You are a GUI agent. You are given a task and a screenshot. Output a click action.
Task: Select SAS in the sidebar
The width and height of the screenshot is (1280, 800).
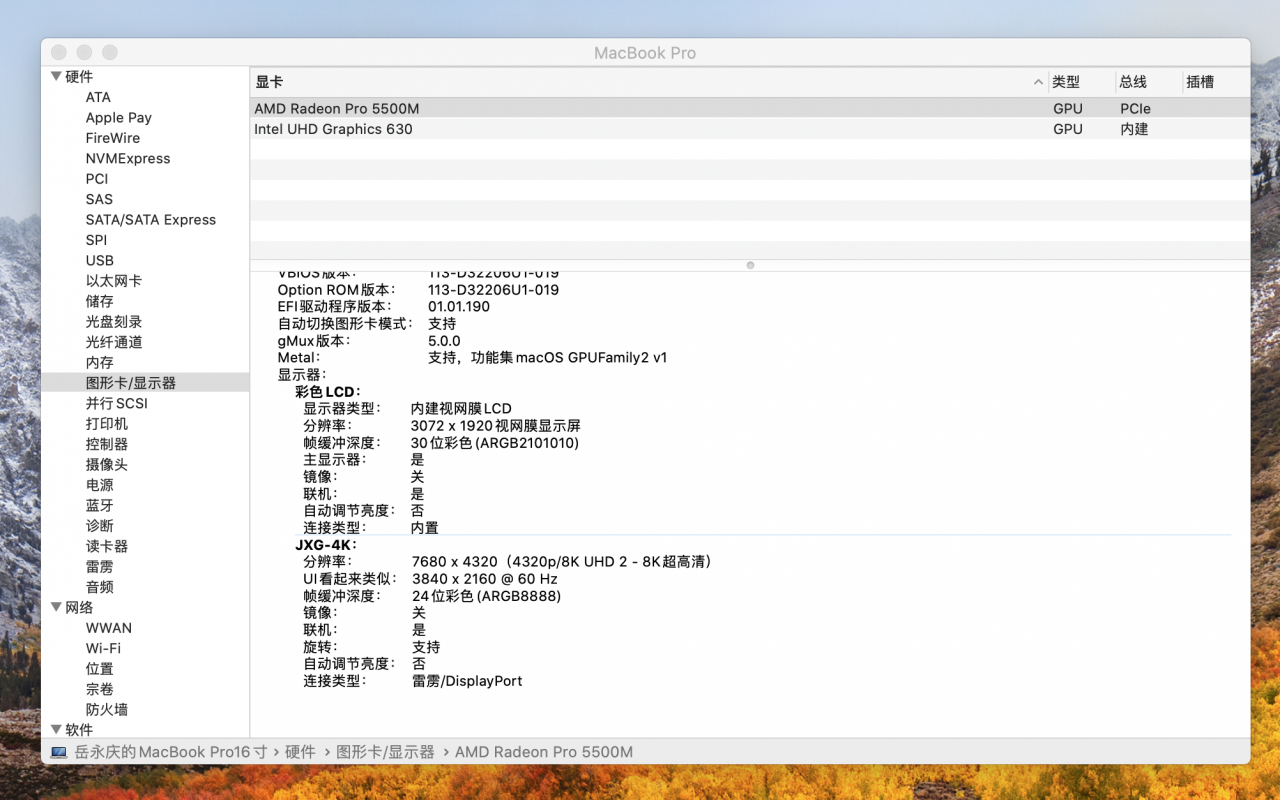click(99, 199)
